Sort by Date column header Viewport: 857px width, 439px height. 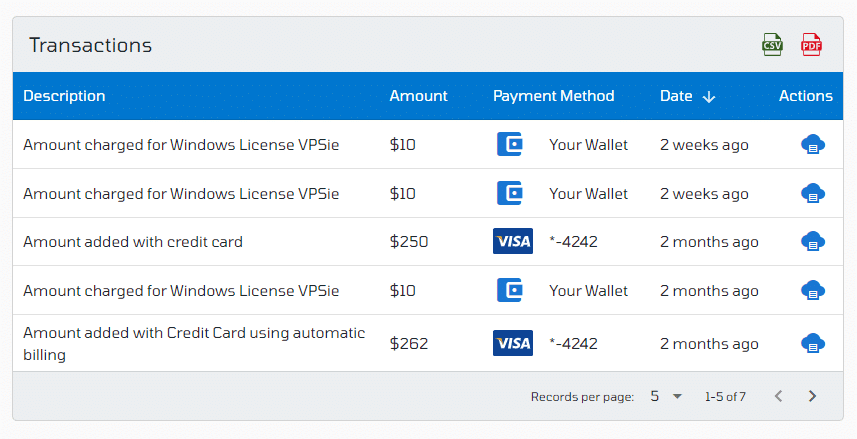[x=676, y=96]
